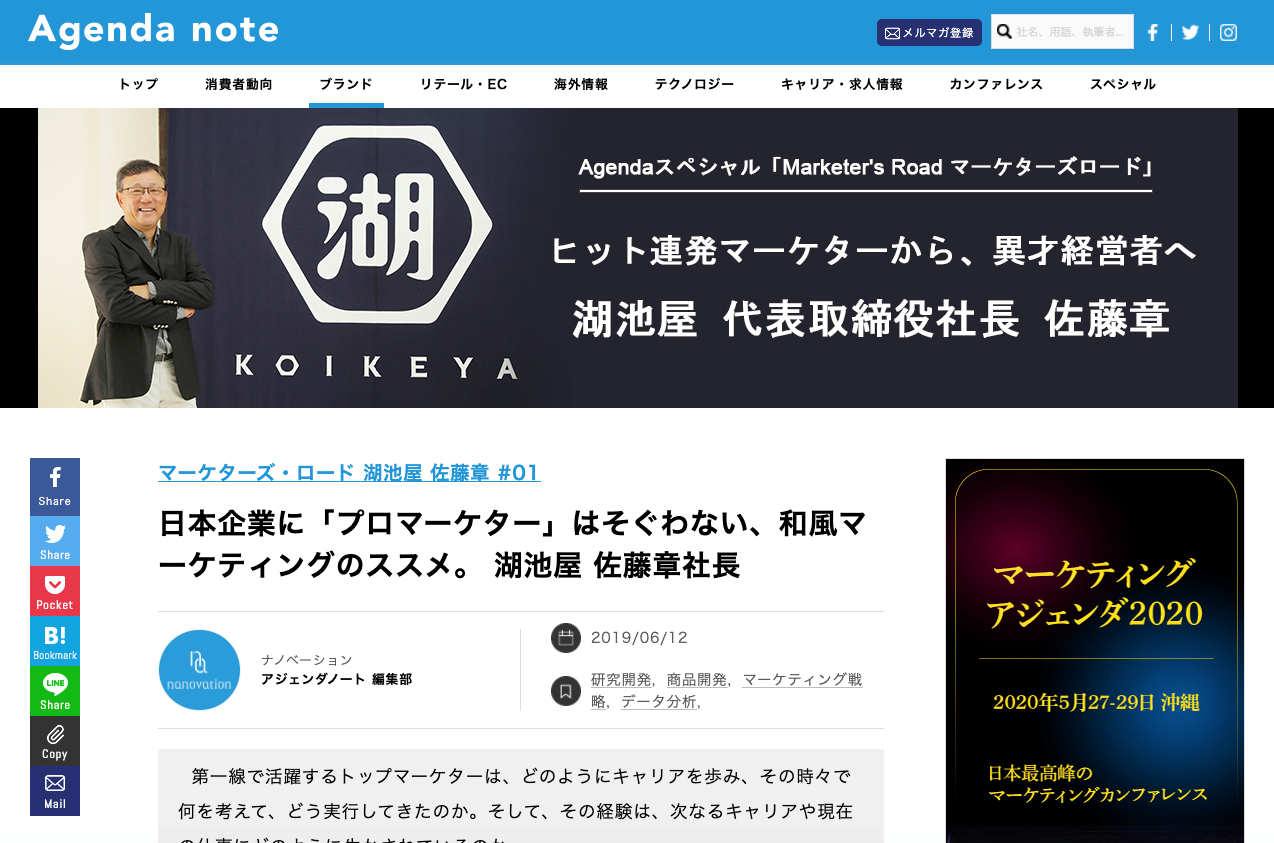Open Twitter icon in top header

[x=1190, y=32]
